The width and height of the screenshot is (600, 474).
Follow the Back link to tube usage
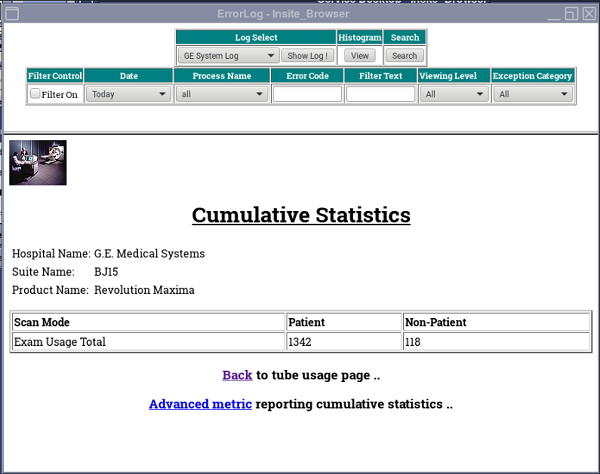click(237, 375)
